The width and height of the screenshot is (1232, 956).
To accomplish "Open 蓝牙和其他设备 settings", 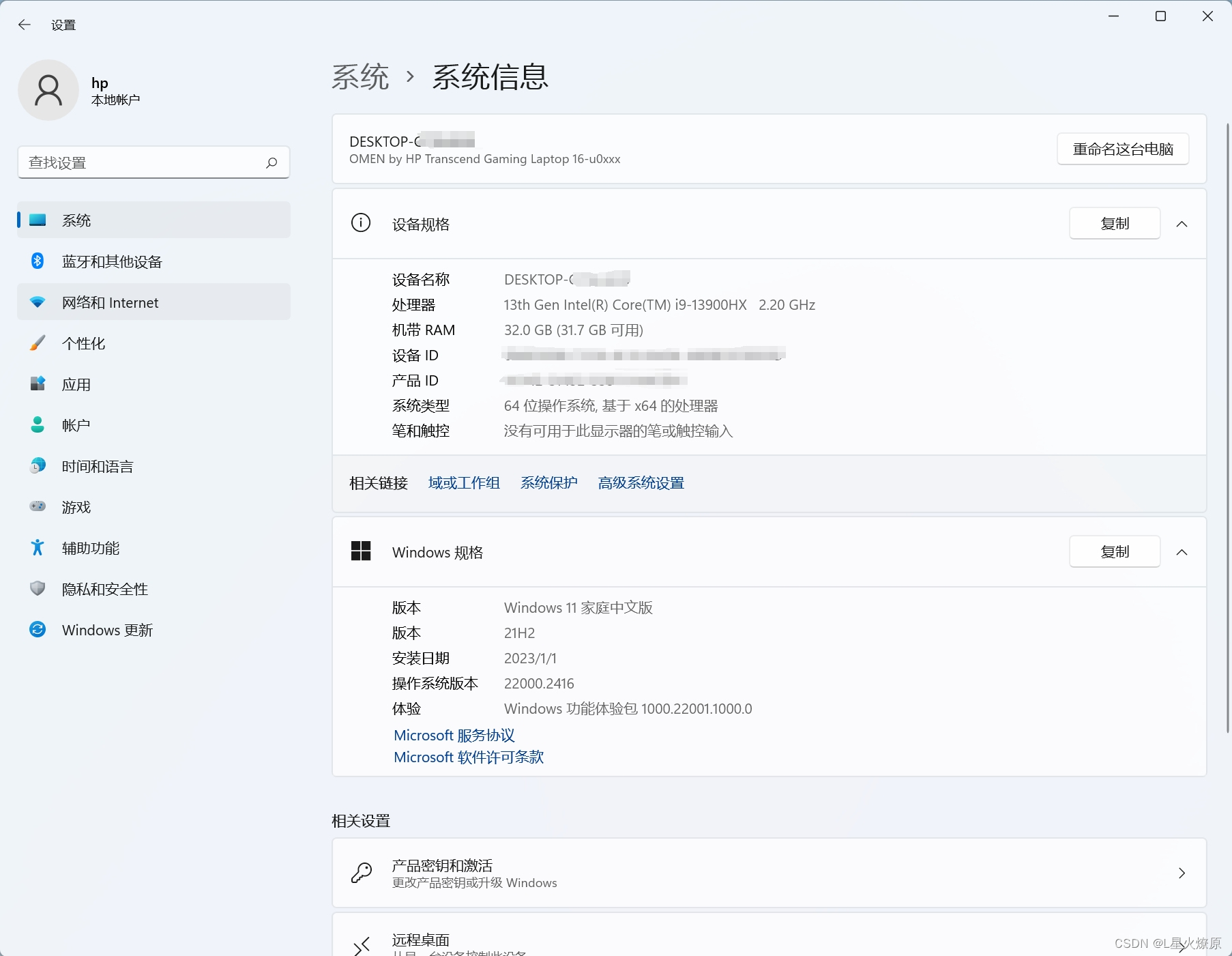I will tap(154, 261).
